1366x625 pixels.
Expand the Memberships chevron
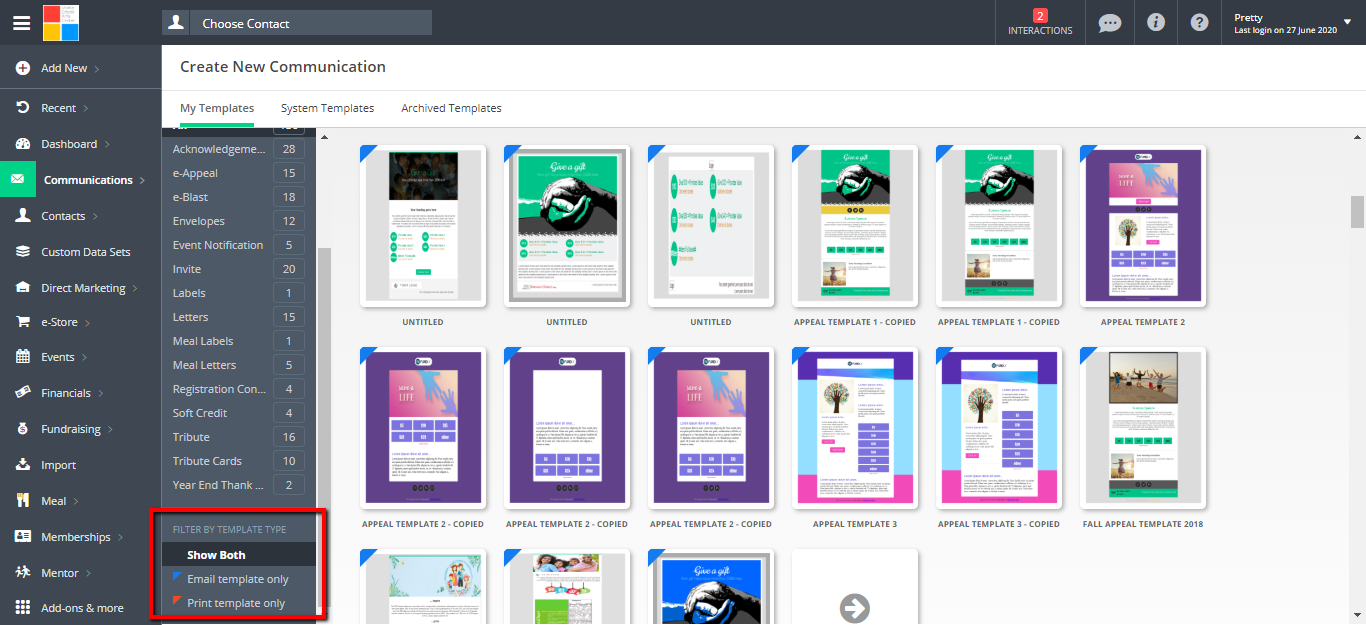pos(120,538)
